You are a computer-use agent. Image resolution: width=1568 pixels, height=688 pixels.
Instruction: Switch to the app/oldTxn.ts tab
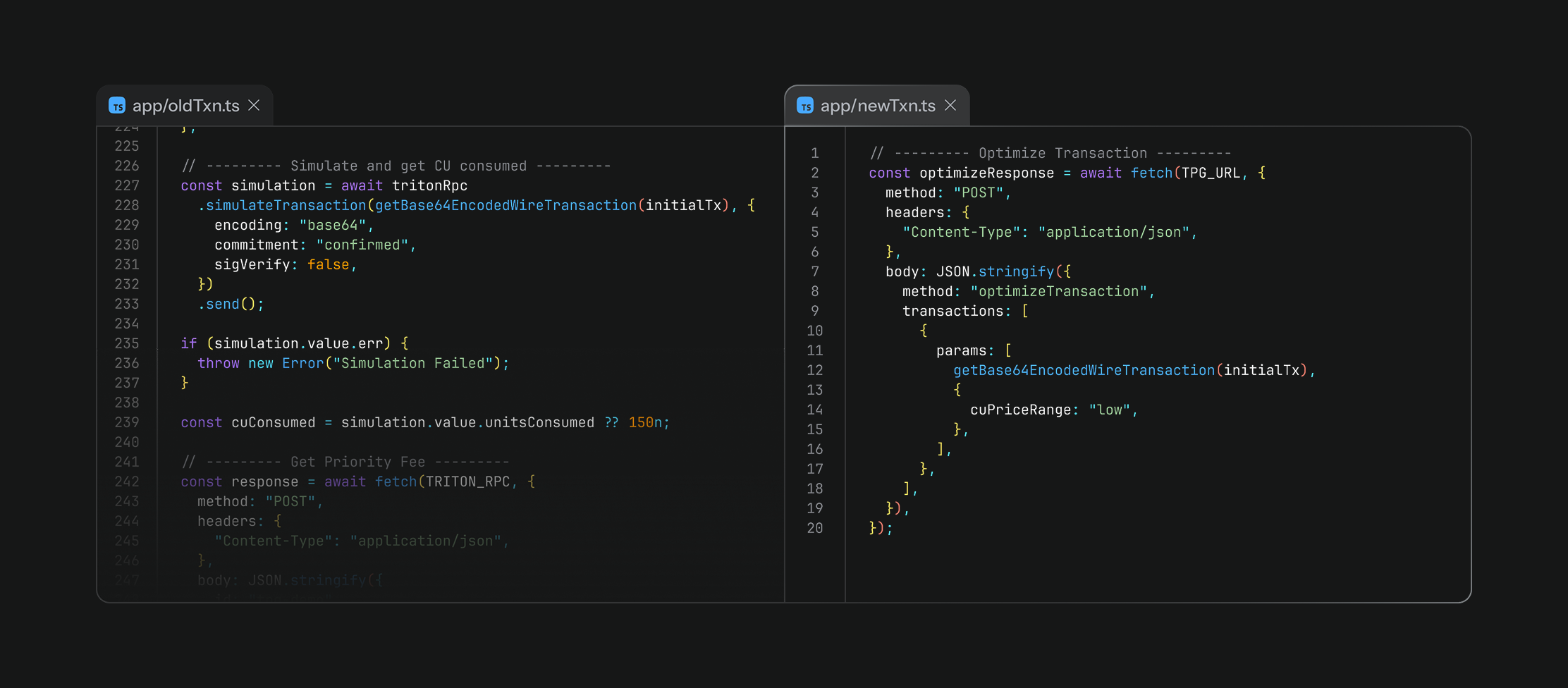coord(185,106)
